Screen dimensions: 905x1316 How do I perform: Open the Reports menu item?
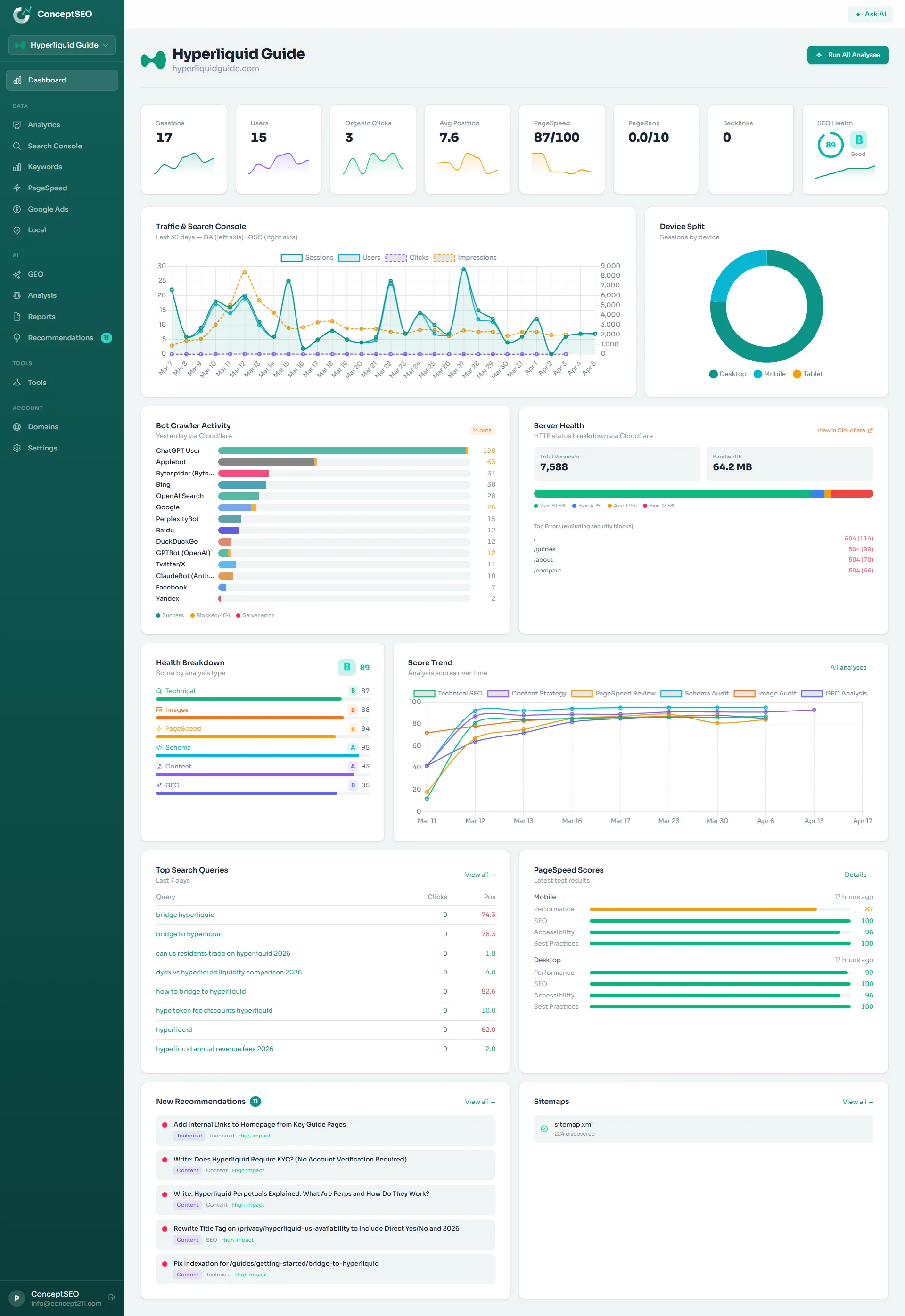click(x=62, y=316)
